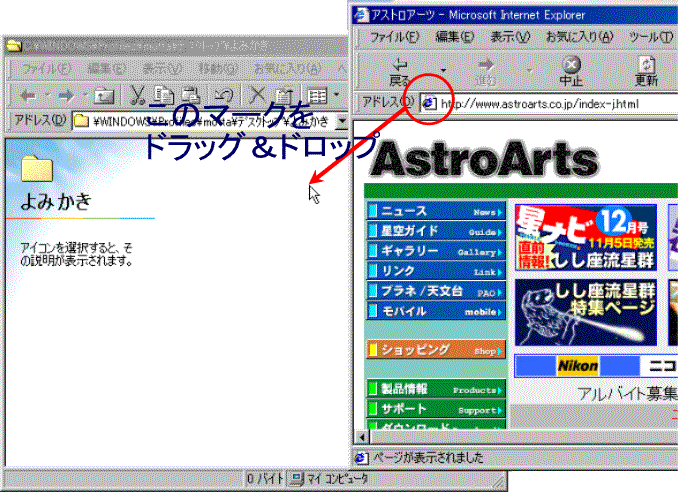Click the Delete X icon in folder toolbar

click(258, 95)
